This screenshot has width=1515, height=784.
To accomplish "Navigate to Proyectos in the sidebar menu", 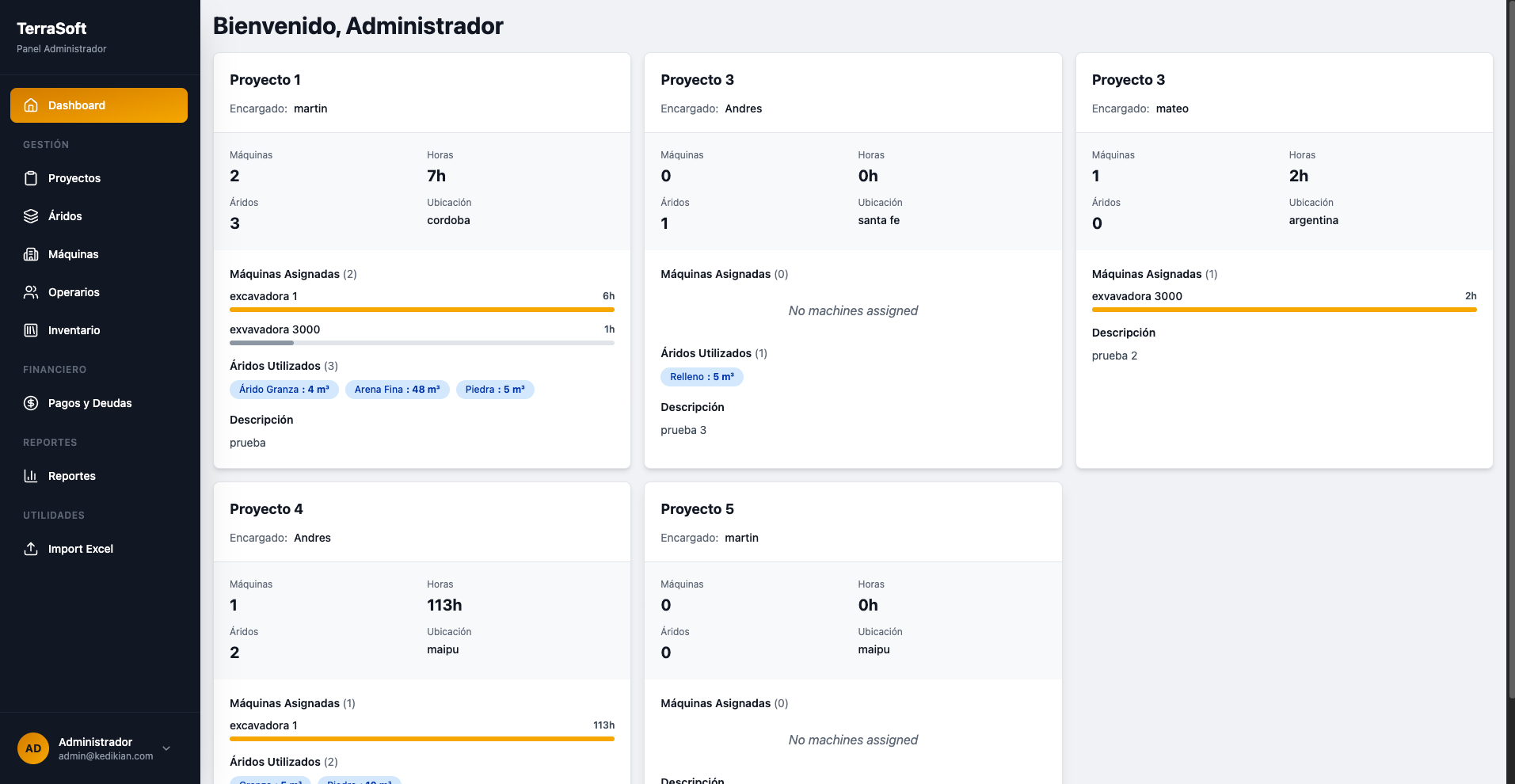I will click(74, 178).
